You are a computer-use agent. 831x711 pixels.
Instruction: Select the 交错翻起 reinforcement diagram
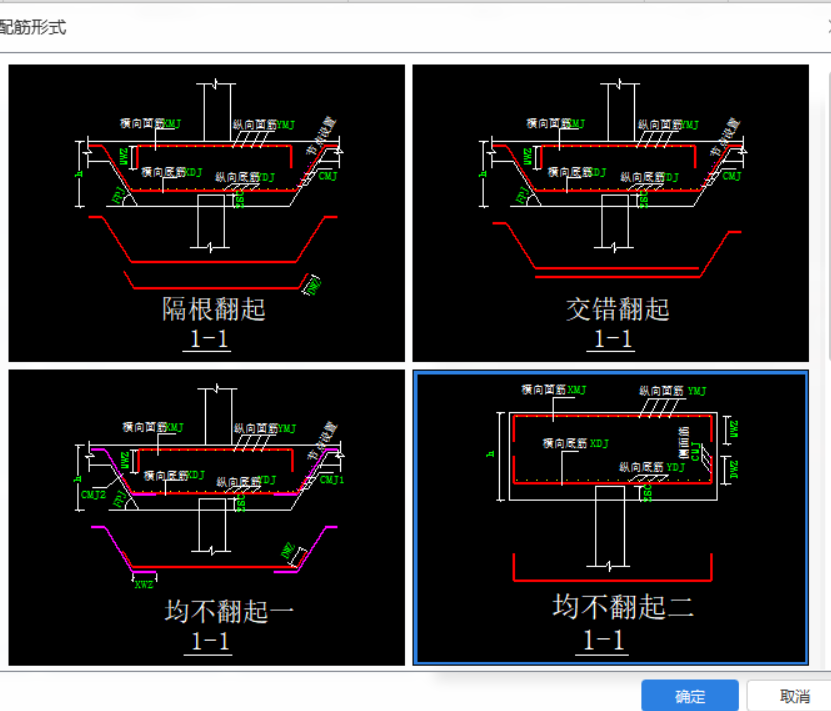tap(611, 213)
